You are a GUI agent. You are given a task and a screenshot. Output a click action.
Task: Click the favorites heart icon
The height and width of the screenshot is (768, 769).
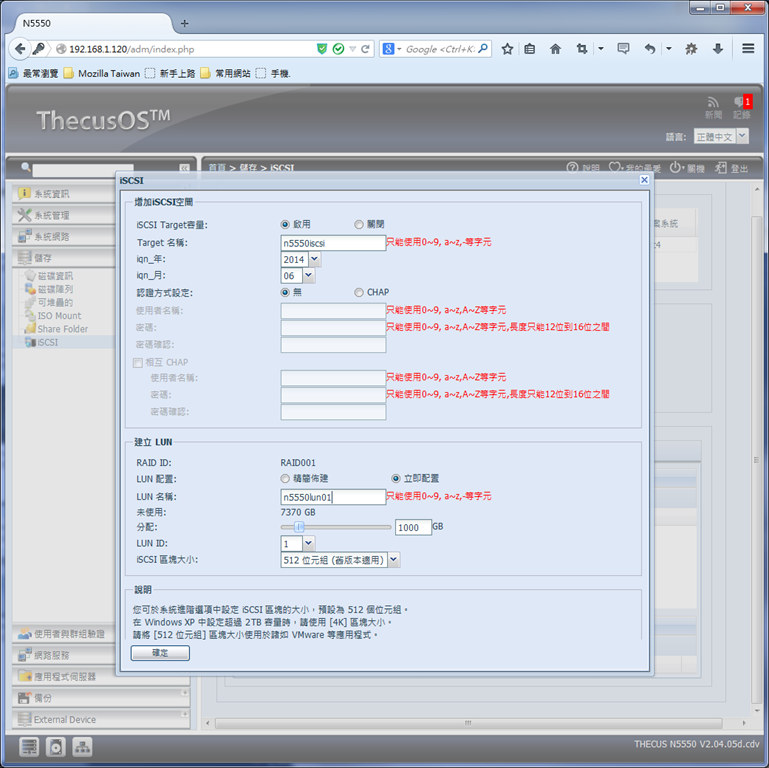614,168
